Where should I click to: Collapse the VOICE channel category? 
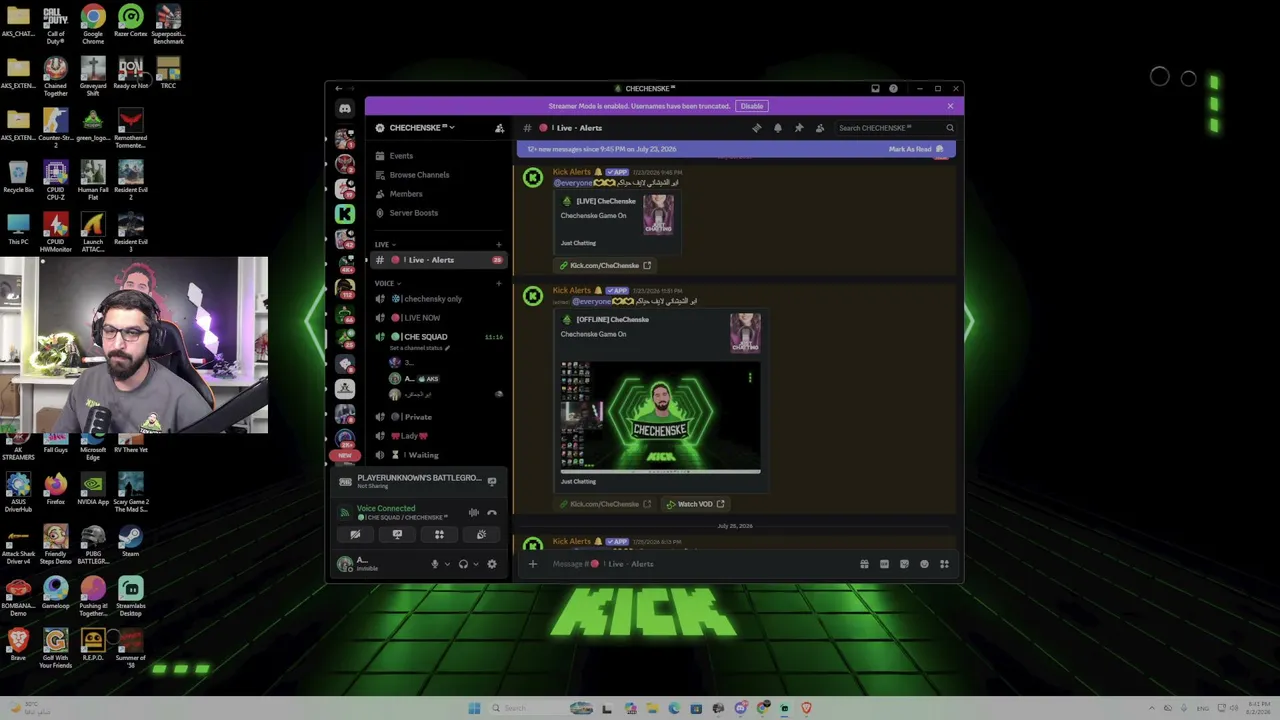pos(388,283)
